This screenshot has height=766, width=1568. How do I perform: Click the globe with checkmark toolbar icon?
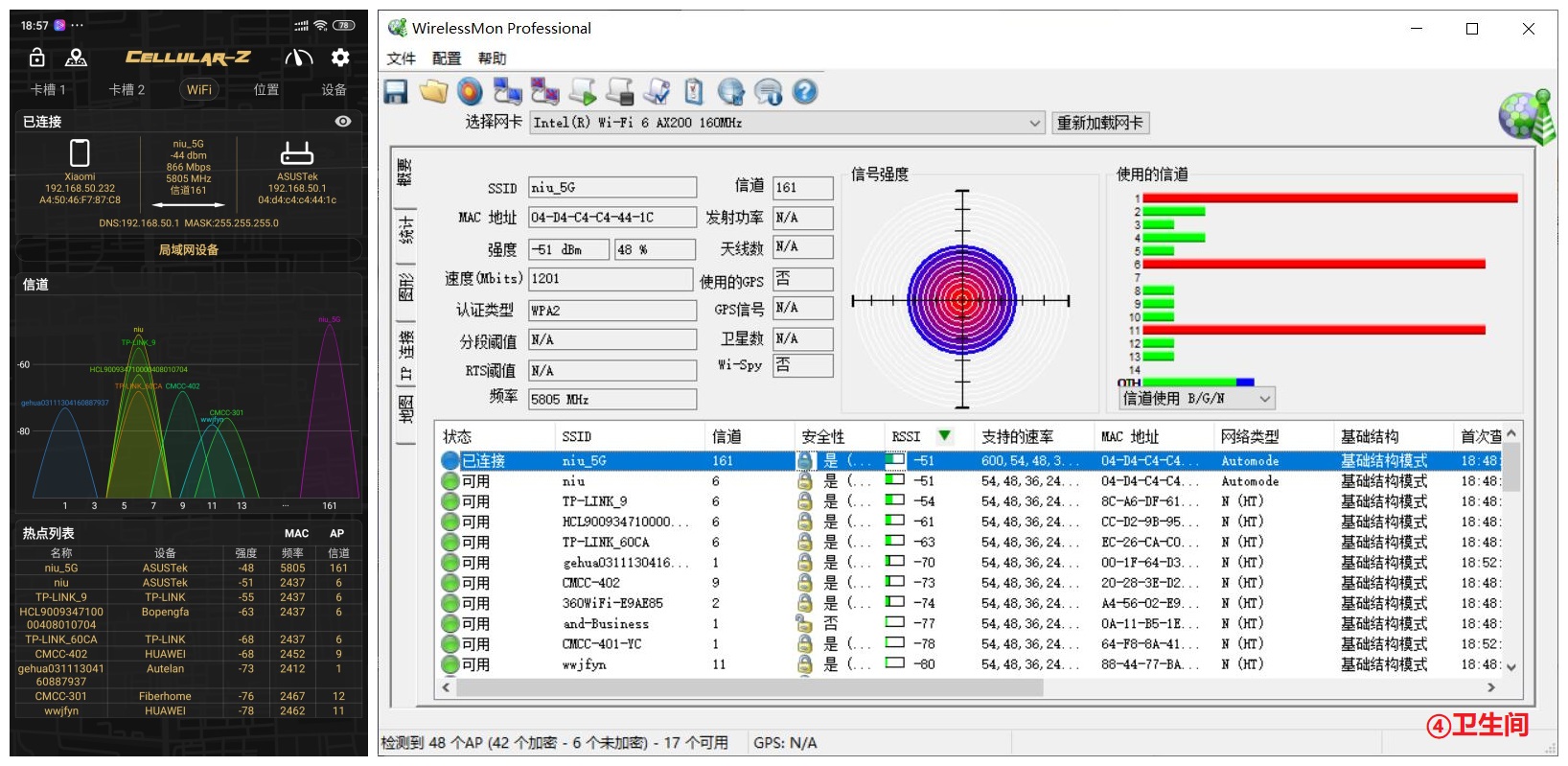click(731, 92)
